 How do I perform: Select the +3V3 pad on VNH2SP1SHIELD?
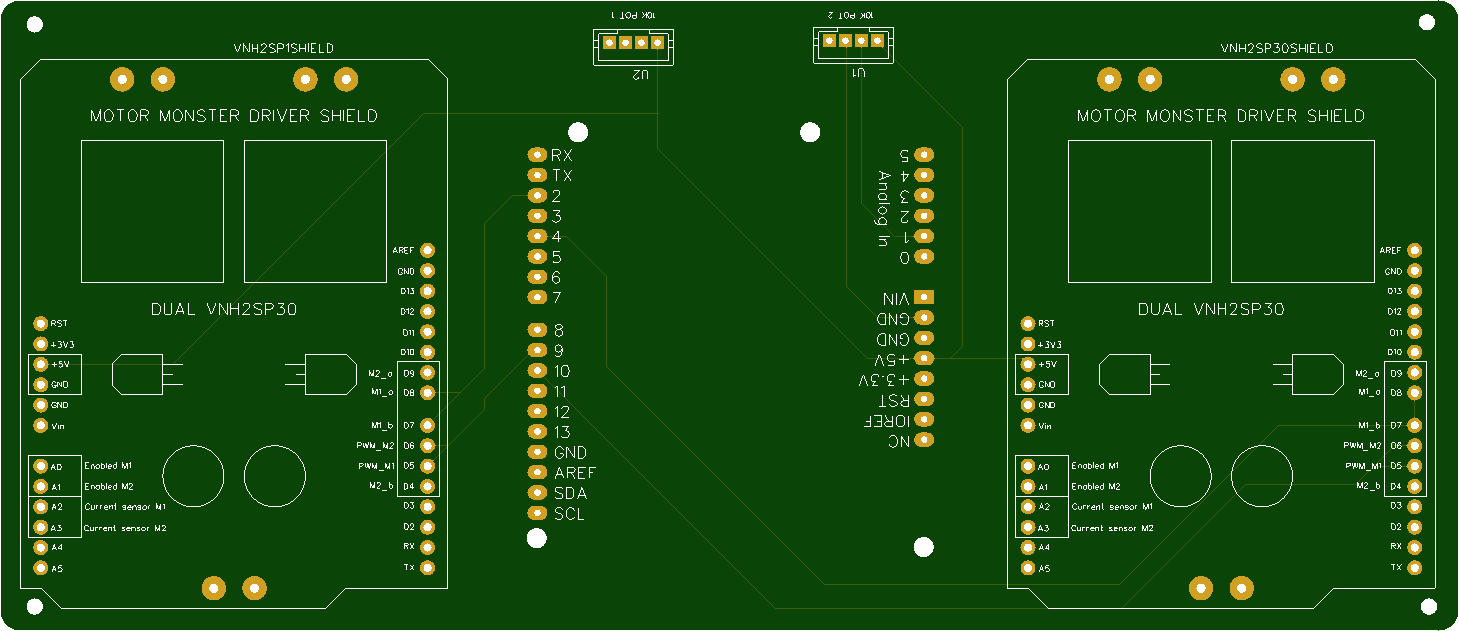[41, 344]
